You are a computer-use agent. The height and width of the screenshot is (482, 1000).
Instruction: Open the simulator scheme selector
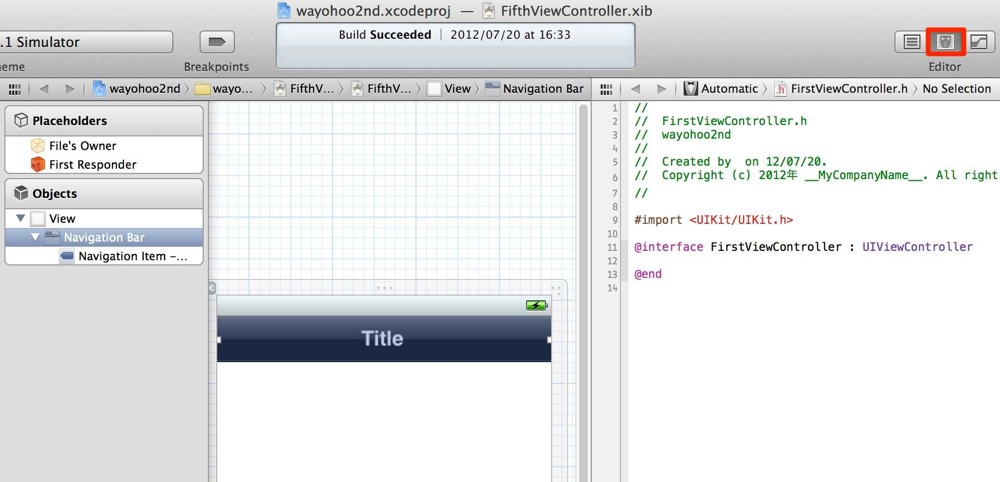click(x=85, y=42)
